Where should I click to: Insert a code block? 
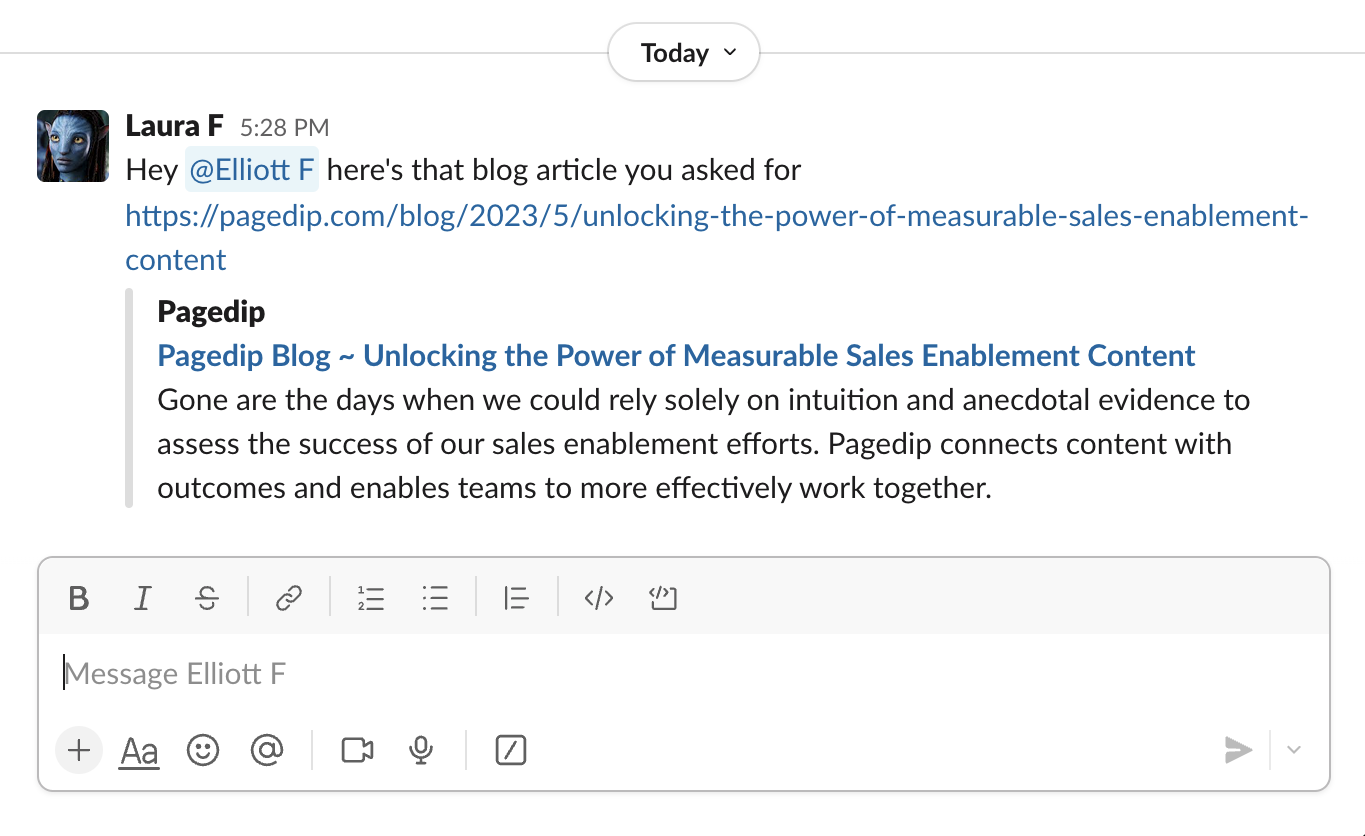663,599
